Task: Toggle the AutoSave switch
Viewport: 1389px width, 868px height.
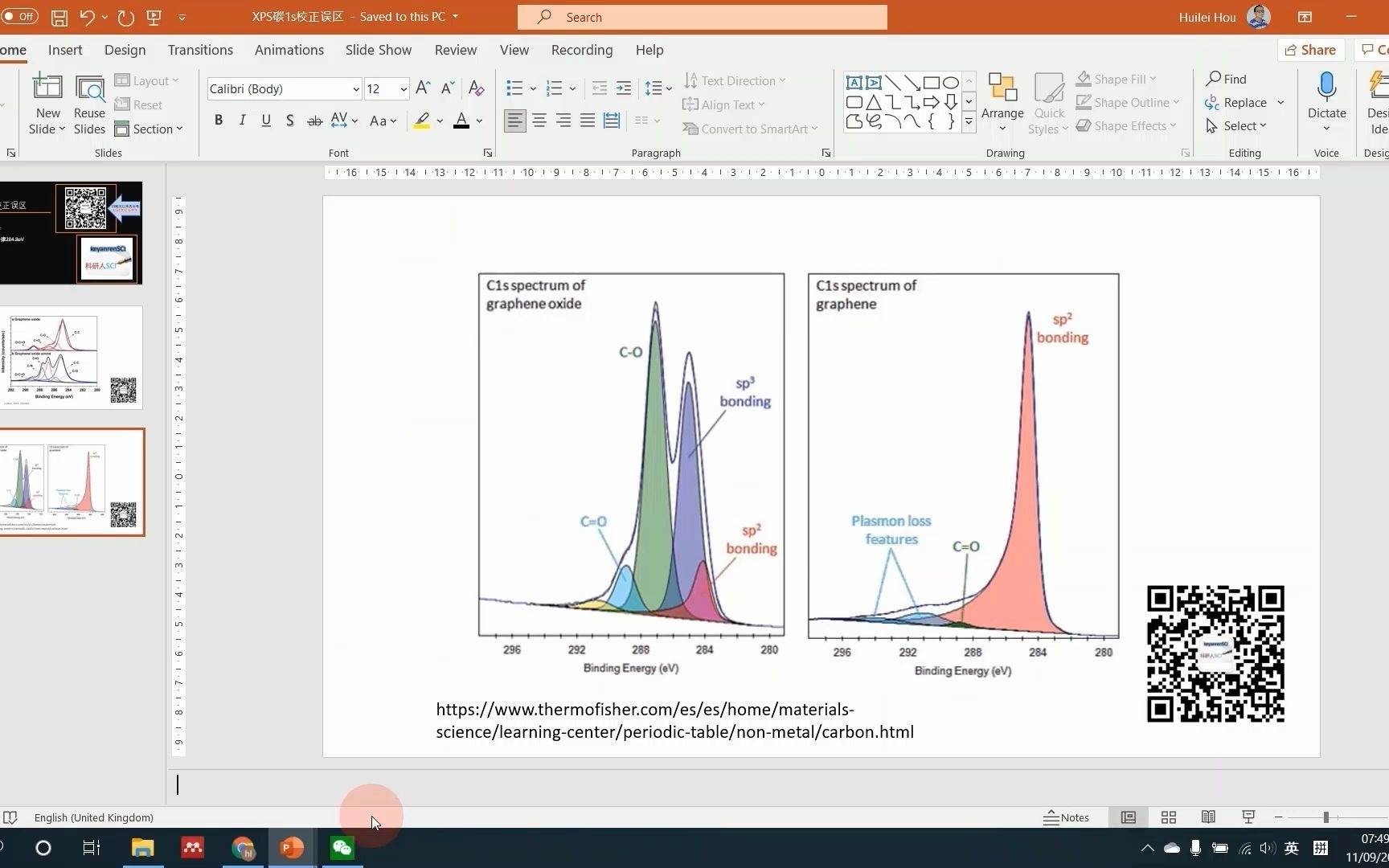Action: coord(19,16)
